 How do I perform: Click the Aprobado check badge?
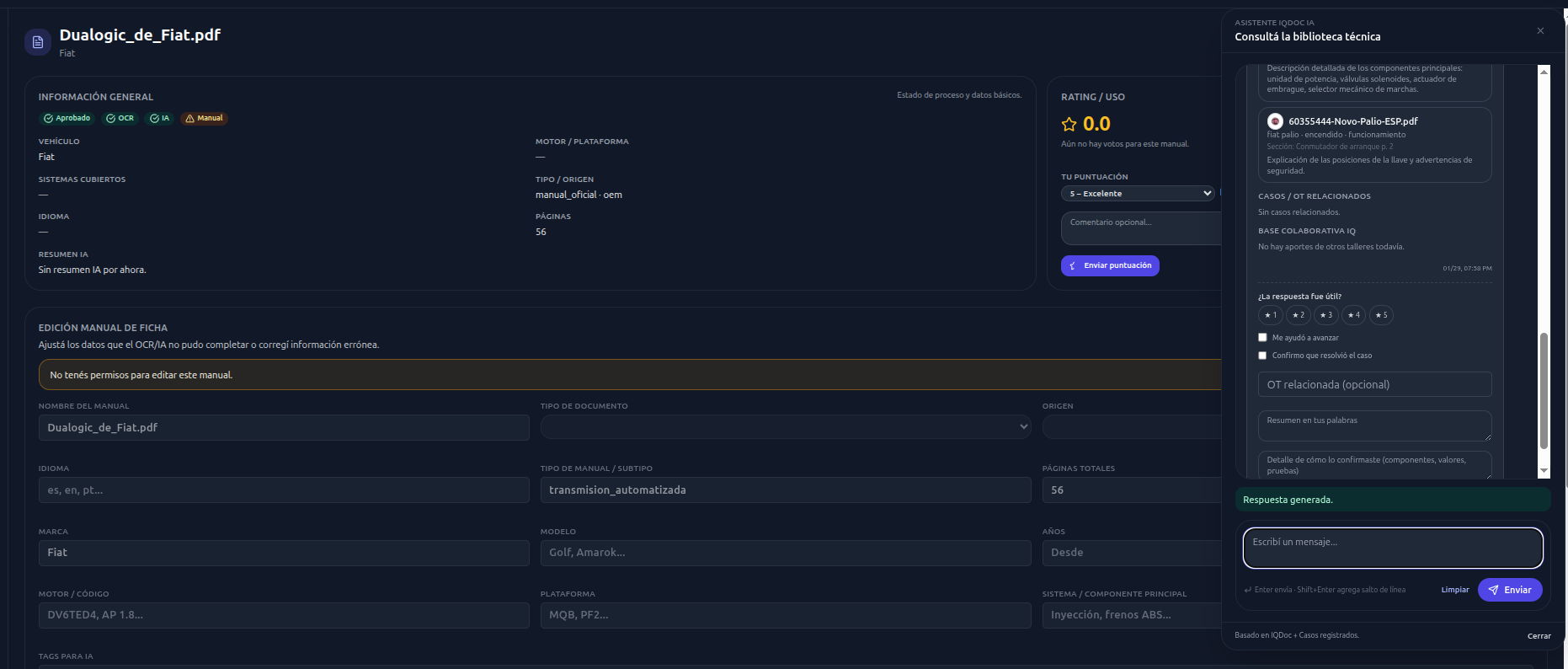67,118
